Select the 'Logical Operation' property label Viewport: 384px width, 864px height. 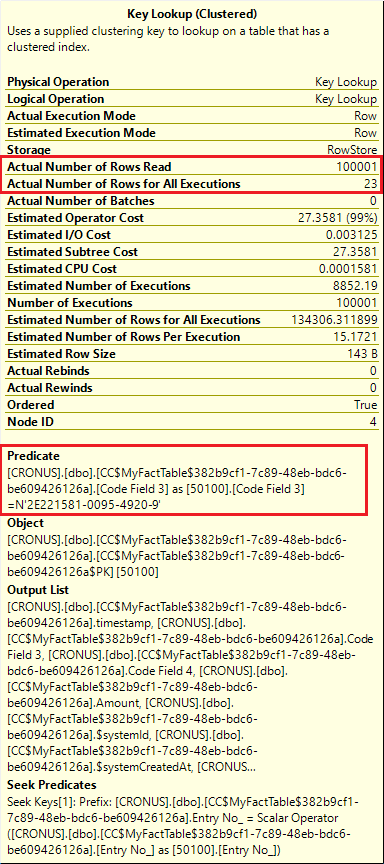point(55,99)
